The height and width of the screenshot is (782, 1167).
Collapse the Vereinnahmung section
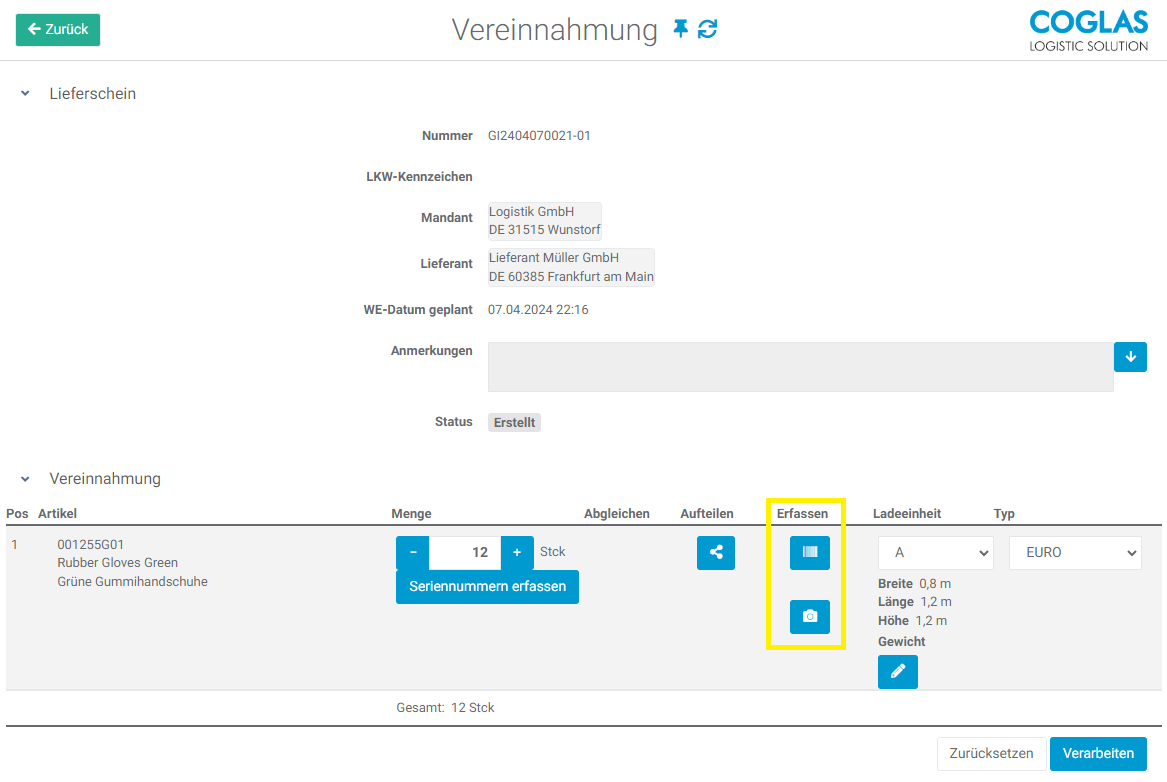click(x=24, y=479)
